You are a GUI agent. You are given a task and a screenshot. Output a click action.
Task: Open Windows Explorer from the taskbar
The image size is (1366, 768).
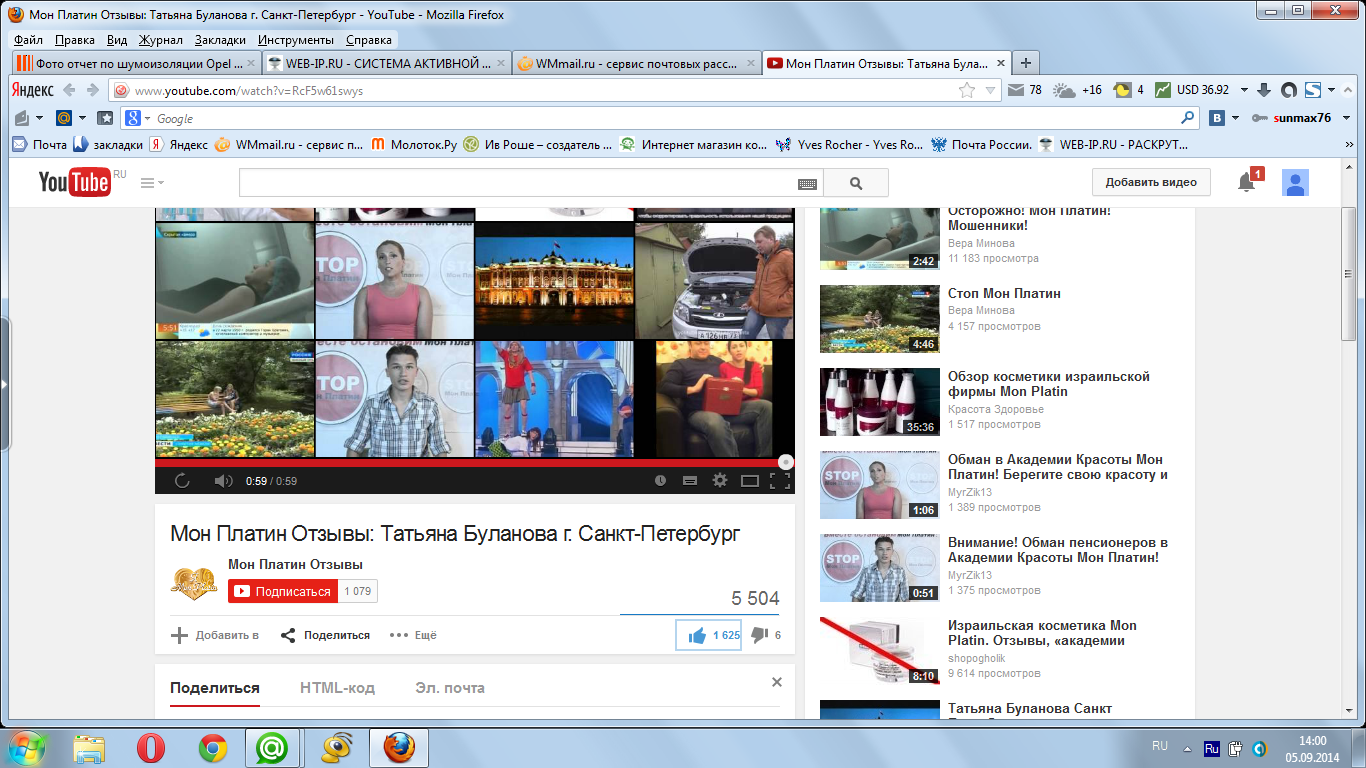[89, 748]
